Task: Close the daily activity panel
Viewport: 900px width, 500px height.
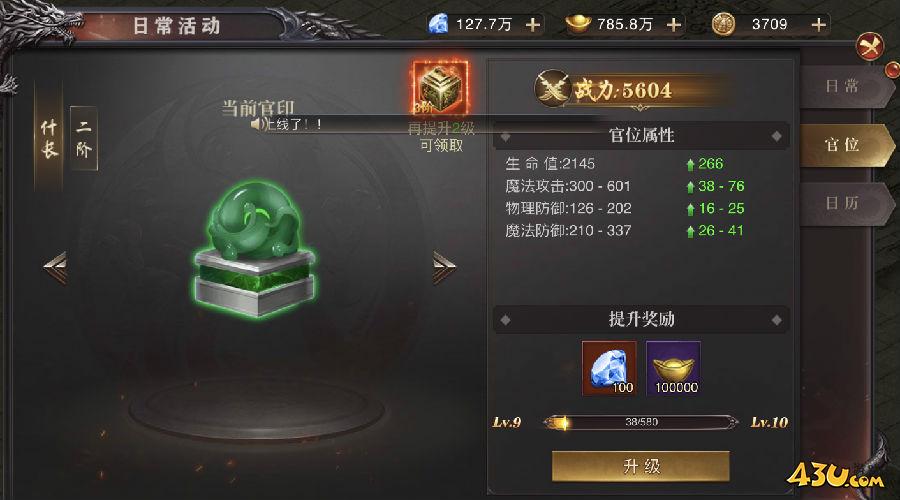Action: (870, 46)
